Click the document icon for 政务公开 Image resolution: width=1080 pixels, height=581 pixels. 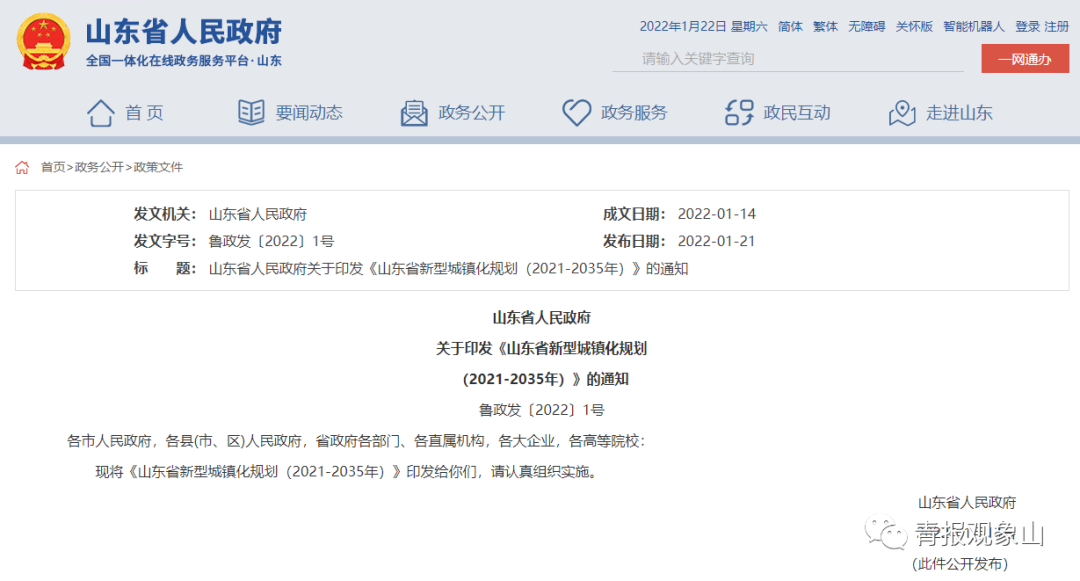[414, 113]
